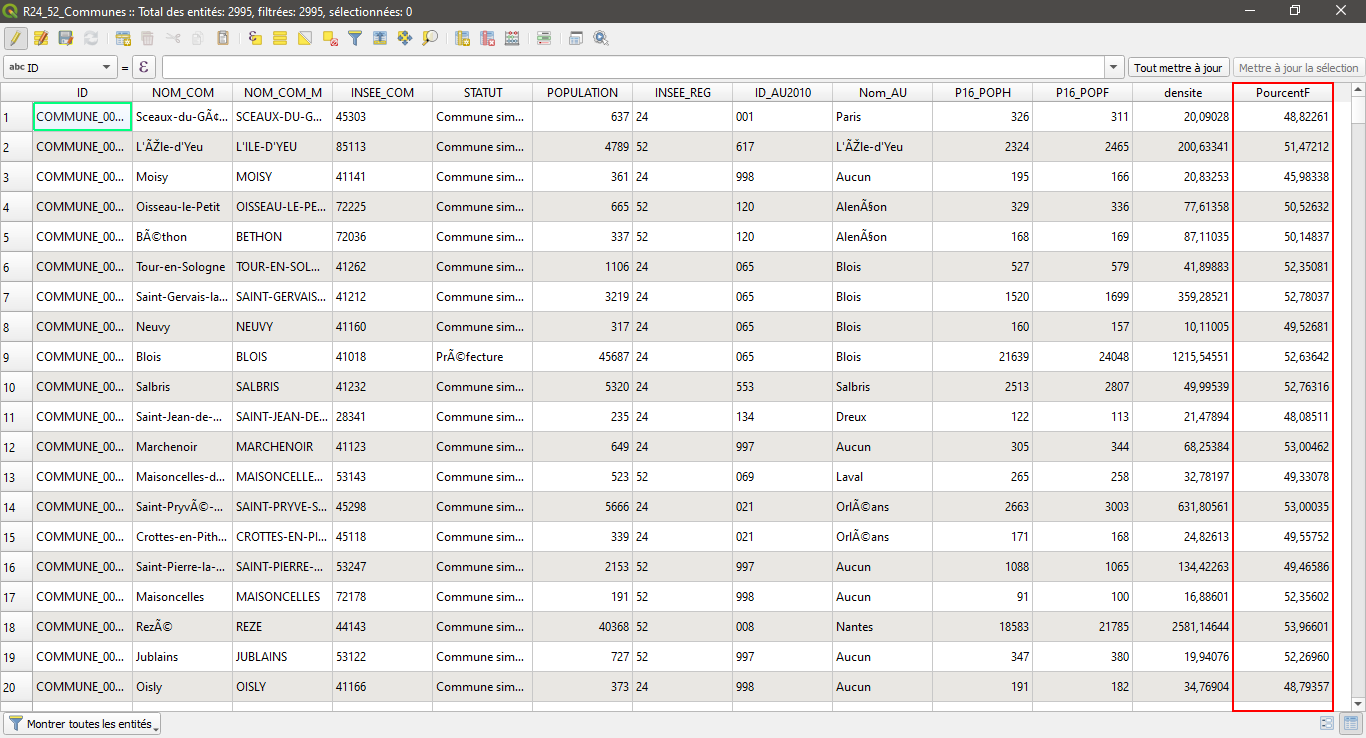1366x738 pixels.
Task: Paste features from the clipboard
Action: [223, 38]
